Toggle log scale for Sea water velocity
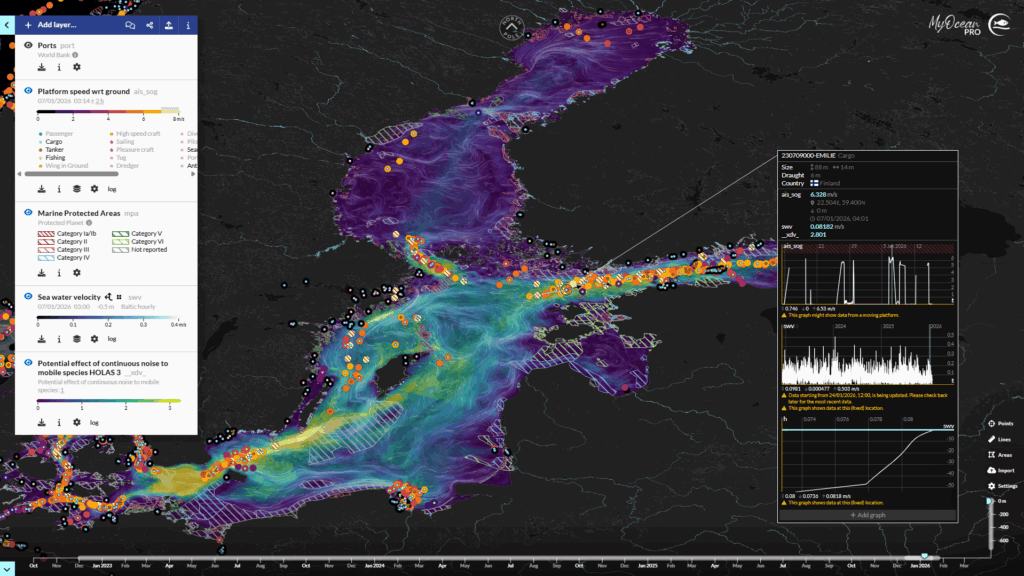Viewport: 1024px width, 576px height. pos(113,340)
